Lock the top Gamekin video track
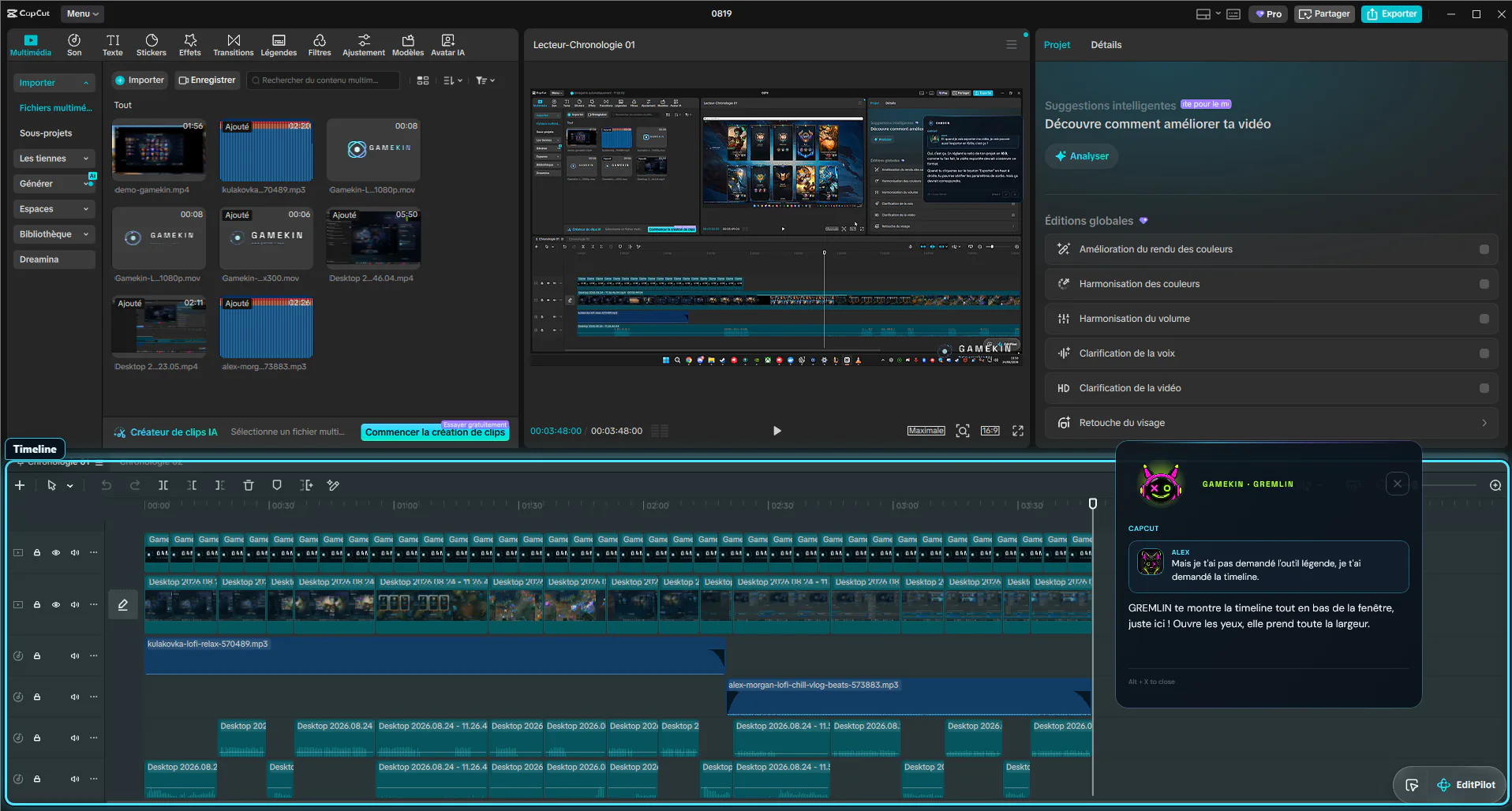1512x811 pixels. click(x=37, y=552)
